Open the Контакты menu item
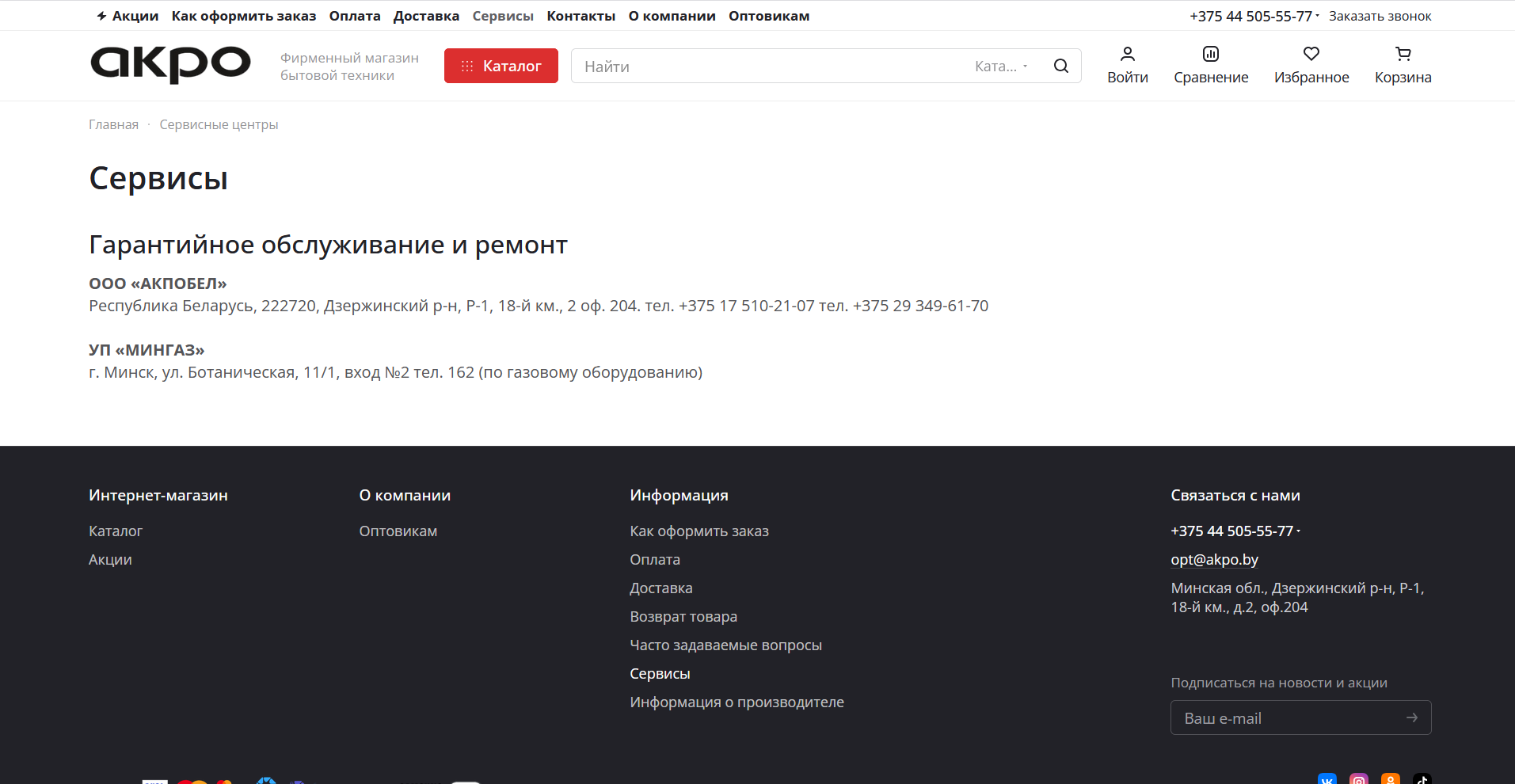1515x784 pixels. [580, 15]
